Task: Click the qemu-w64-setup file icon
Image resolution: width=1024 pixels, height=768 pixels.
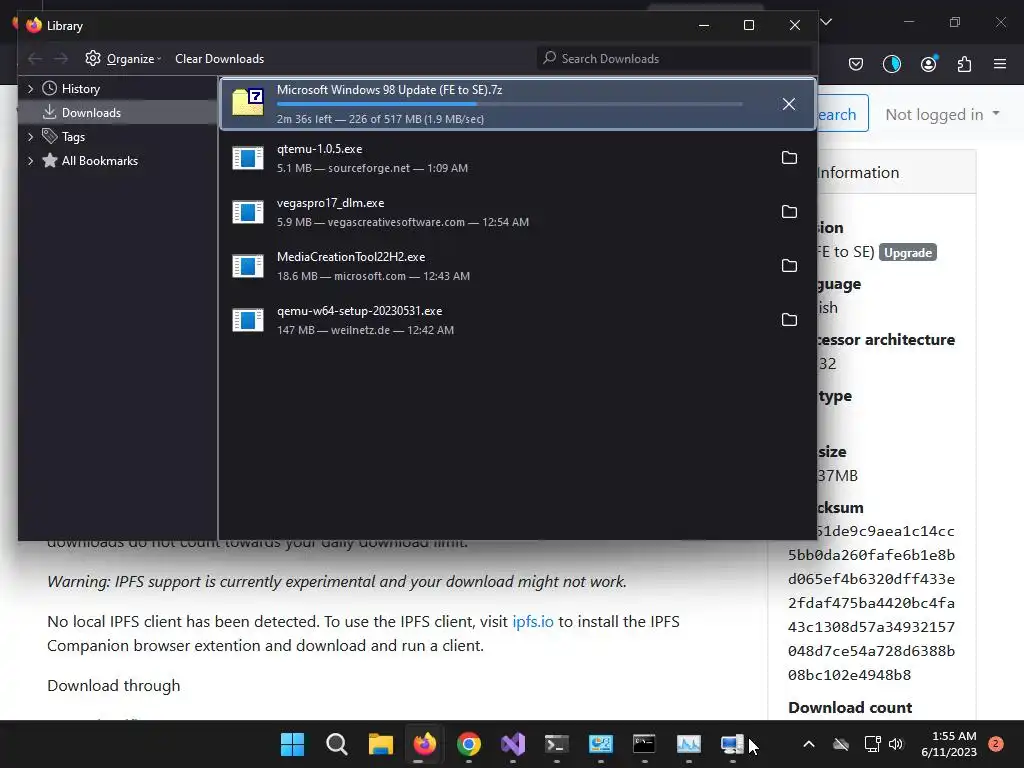Action: (x=248, y=321)
